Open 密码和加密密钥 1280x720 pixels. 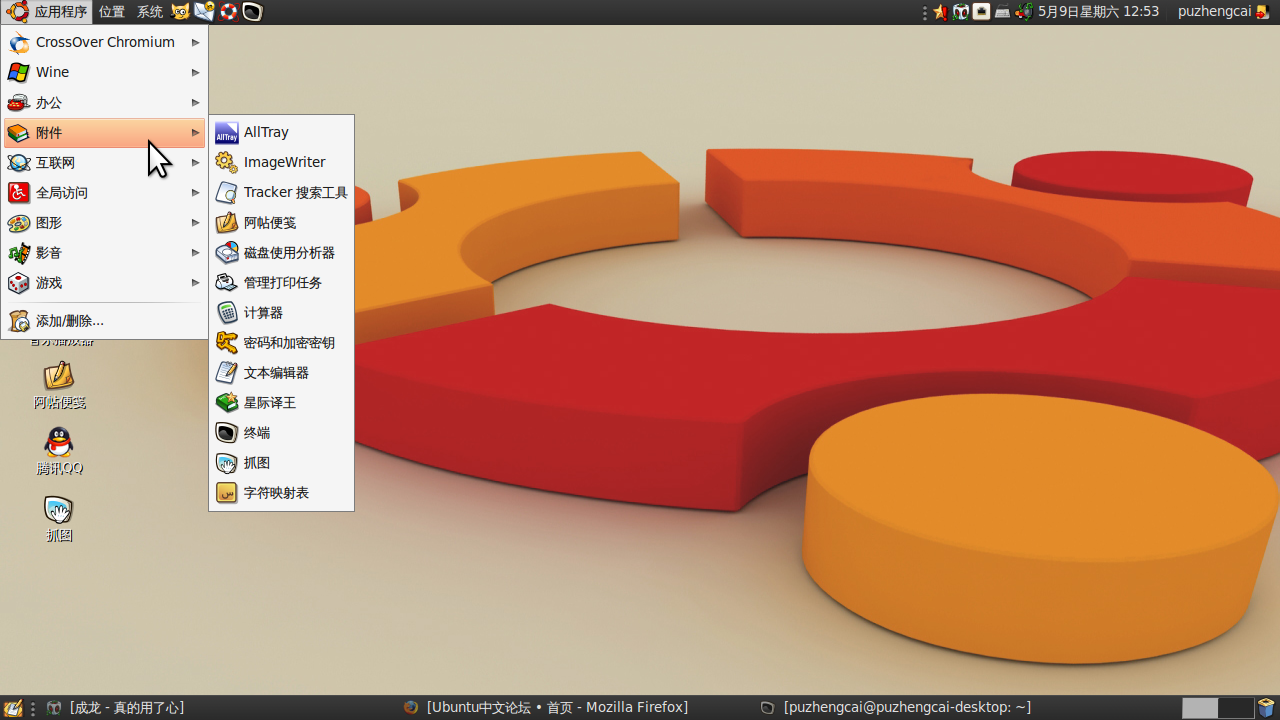(281, 342)
